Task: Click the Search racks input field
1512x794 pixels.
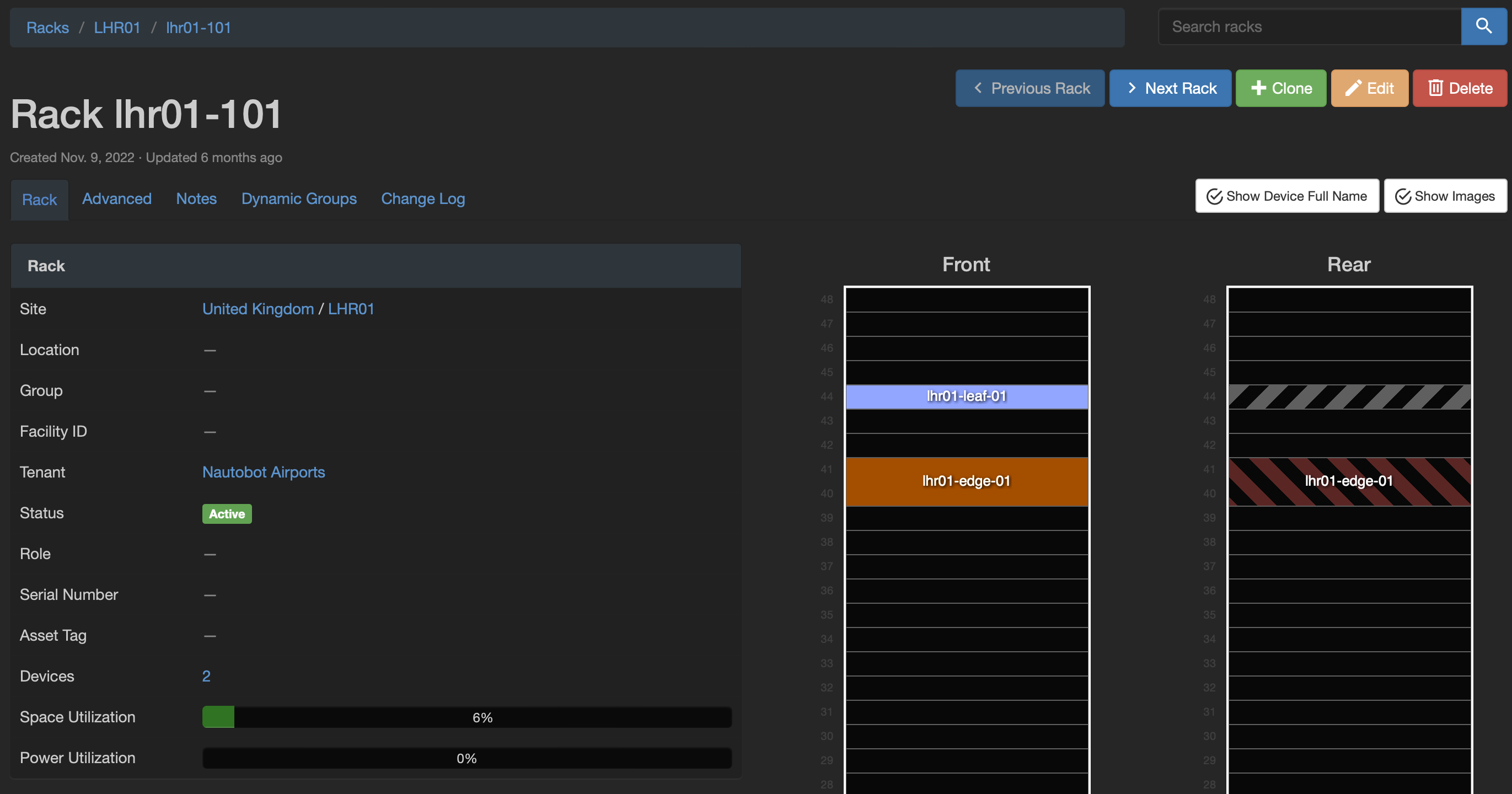Action: (x=1309, y=26)
